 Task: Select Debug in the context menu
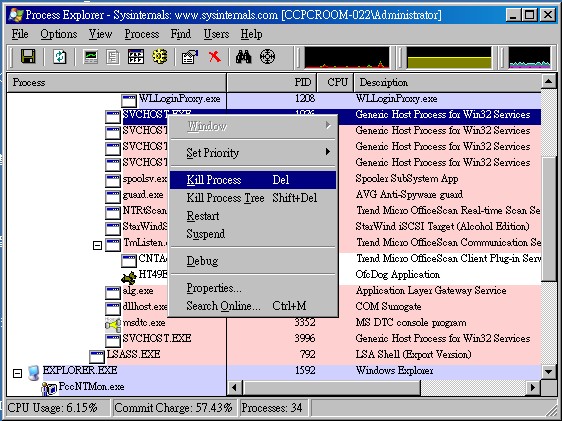[x=253, y=261]
